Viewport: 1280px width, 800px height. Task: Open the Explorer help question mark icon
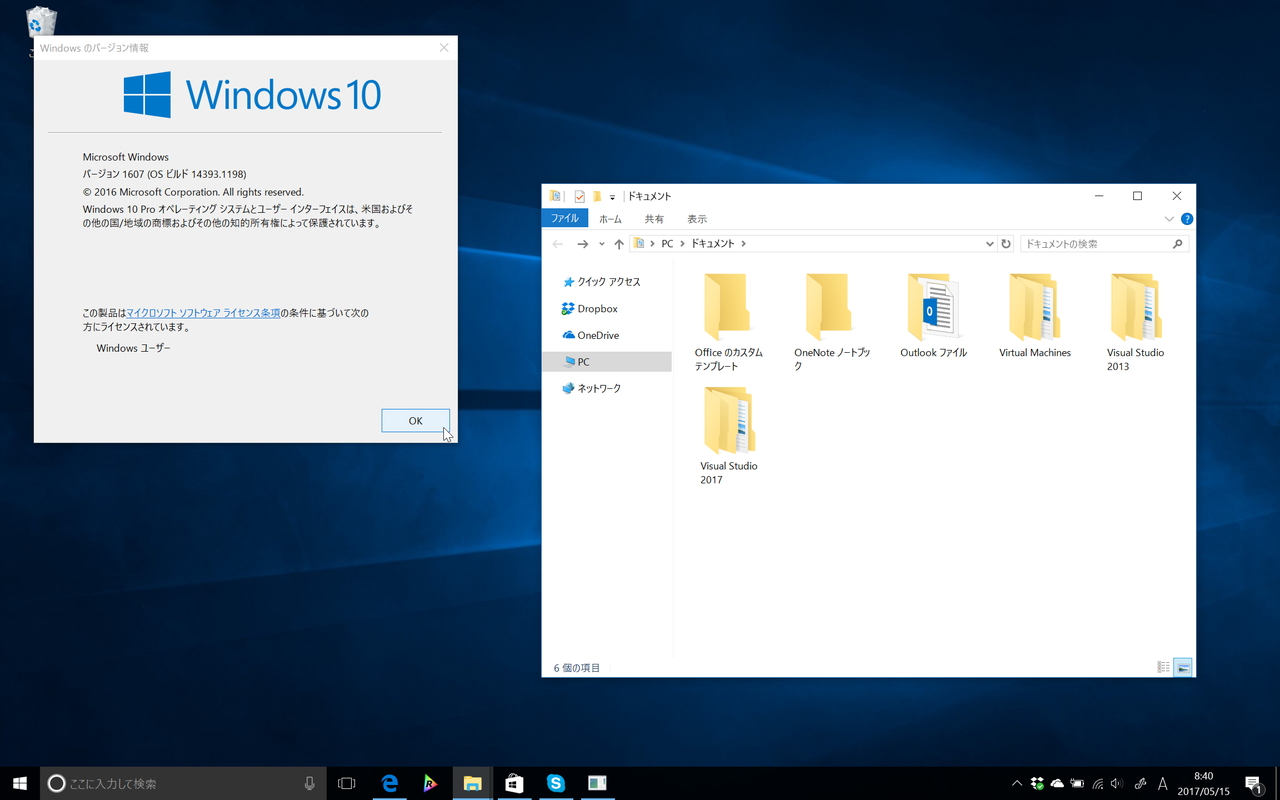pyautogui.click(x=1186, y=218)
